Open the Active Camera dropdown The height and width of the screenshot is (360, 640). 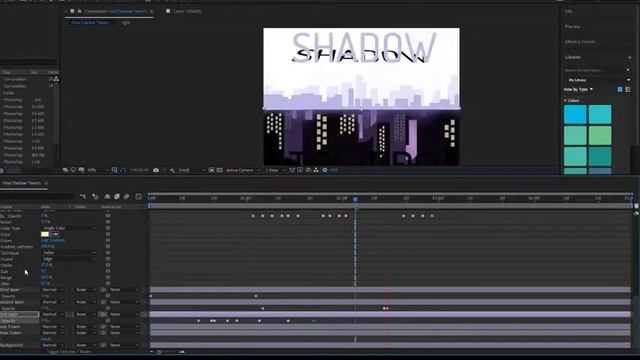tap(243, 170)
